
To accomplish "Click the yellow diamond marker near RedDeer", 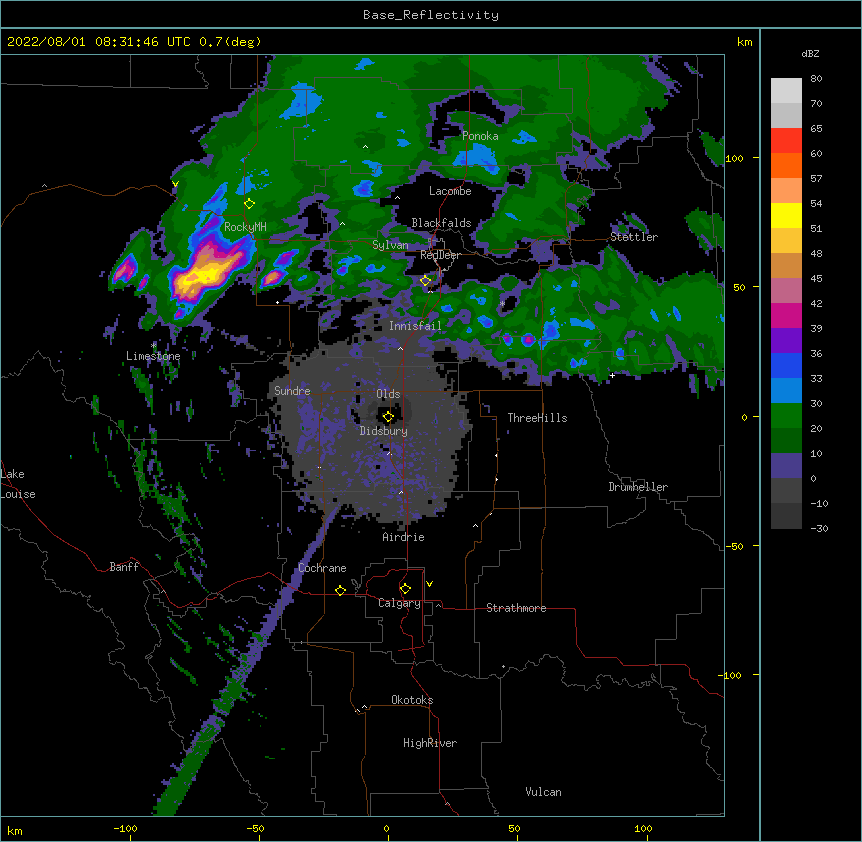I will pyautogui.click(x=425, y=281).
